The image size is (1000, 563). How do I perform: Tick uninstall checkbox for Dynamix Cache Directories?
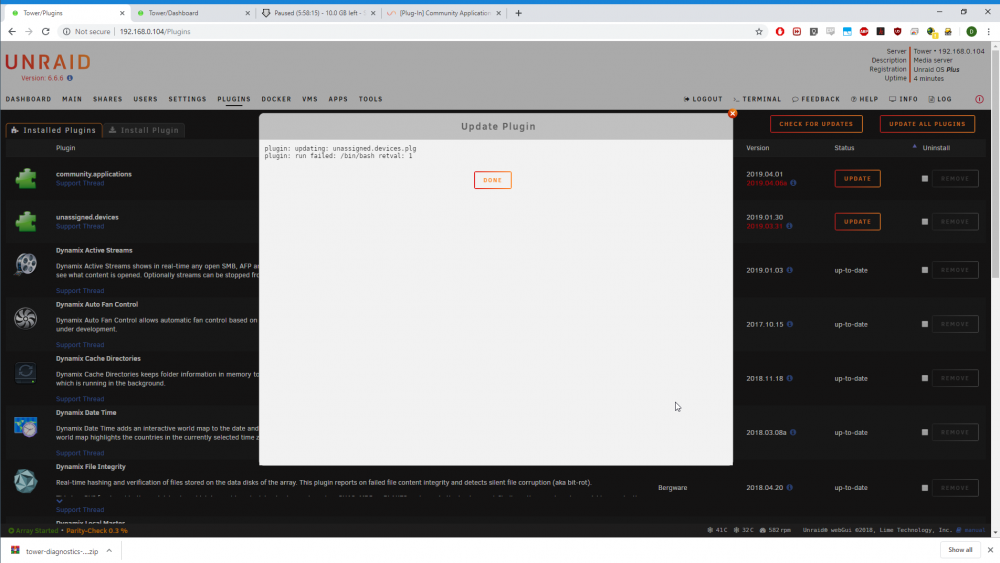click(x=925, y=378)
